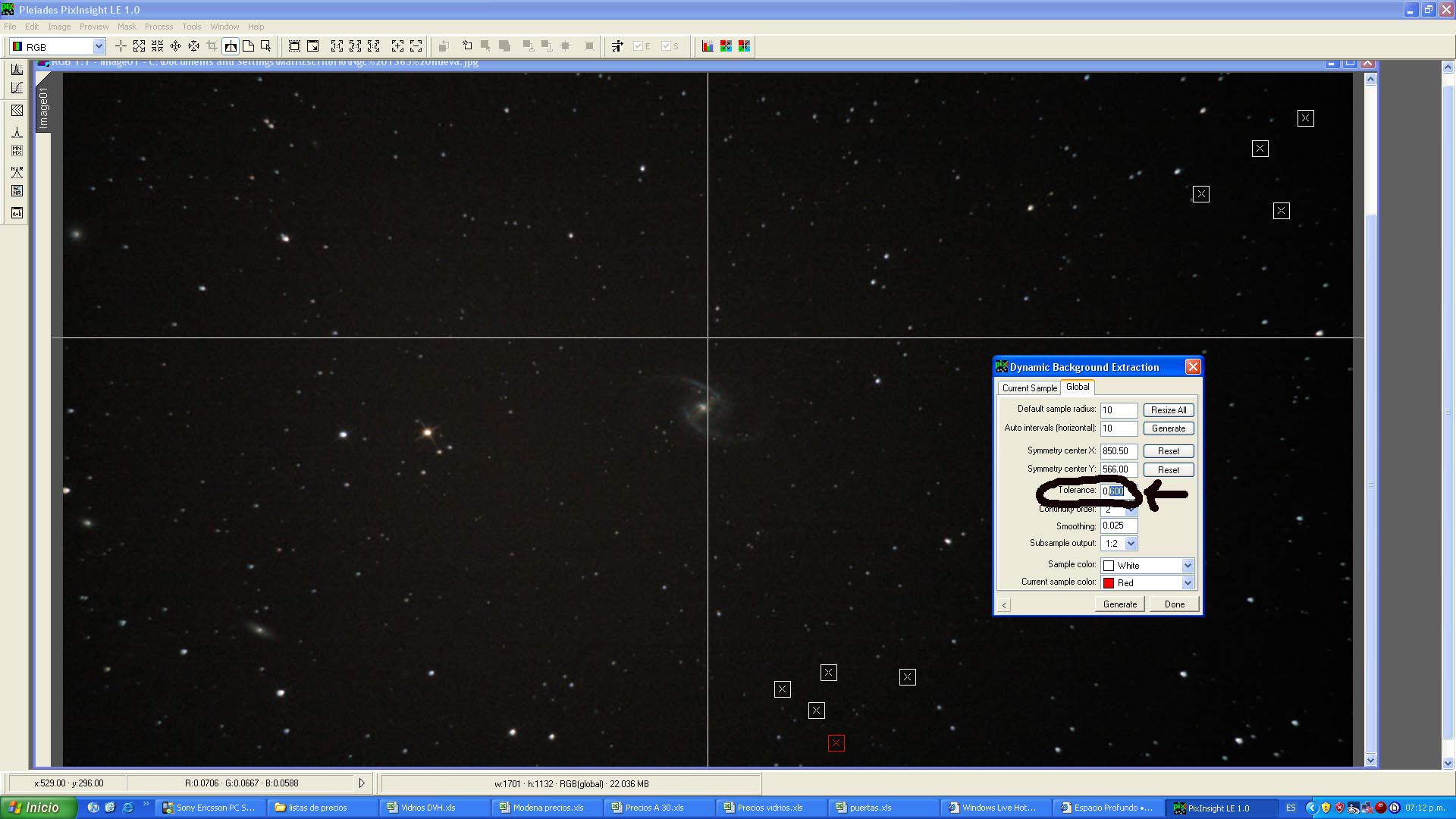Click Generate next to Auto intervals

point(1169,428)
